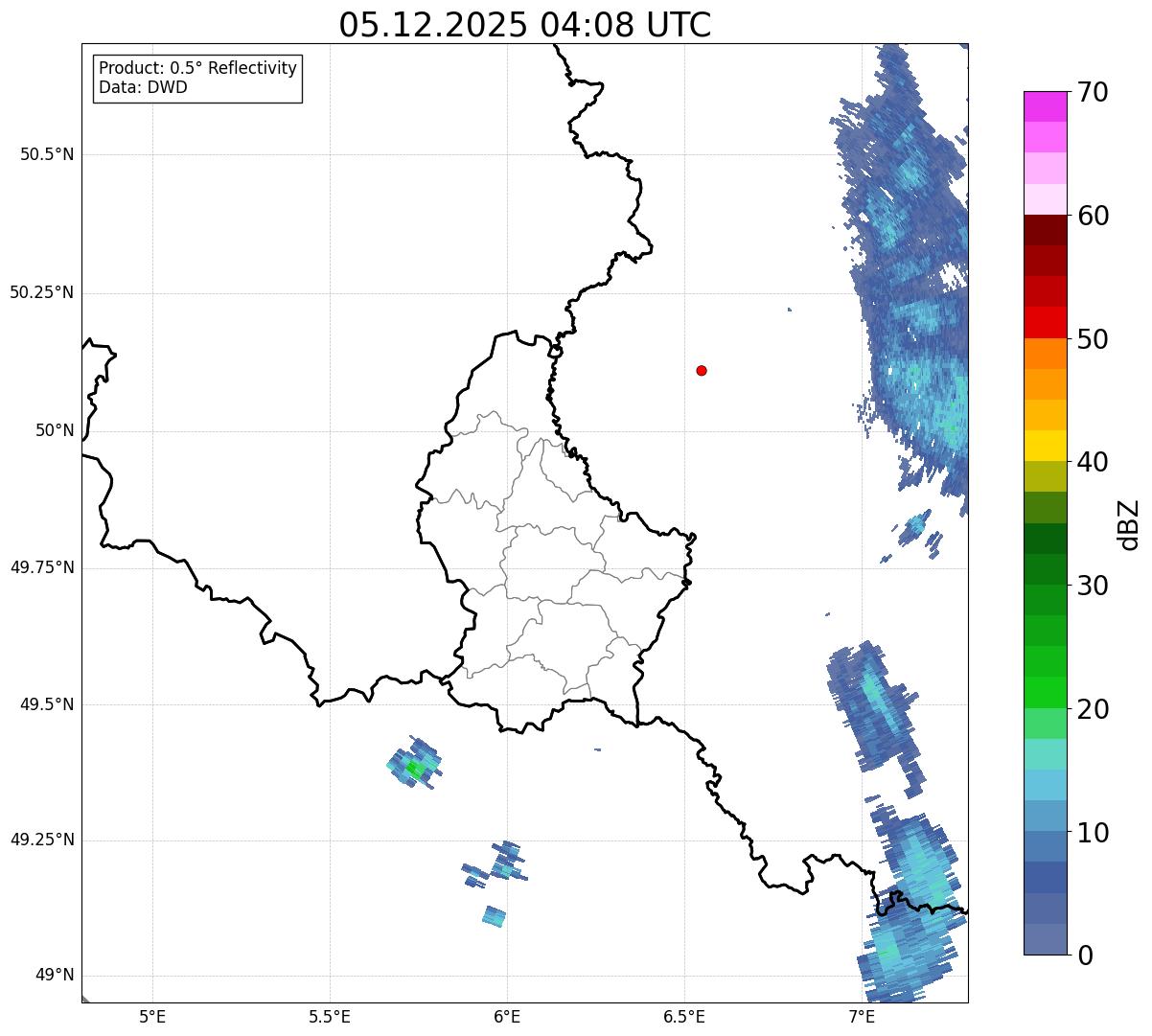Screen dimensions: 1152x1036
Task: Click the 'dBZ' colorbar axis label
Action: point(1129,524)
